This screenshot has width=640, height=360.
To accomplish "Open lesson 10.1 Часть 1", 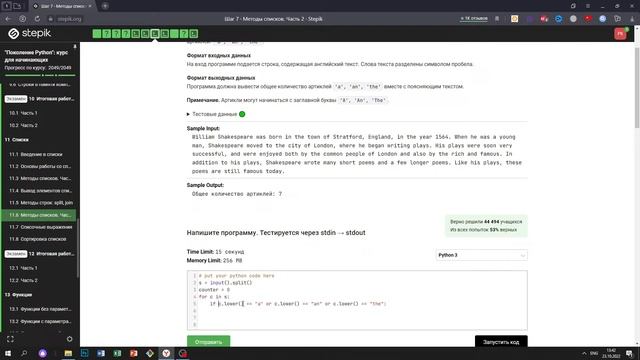I will click(x=23, y=113).
